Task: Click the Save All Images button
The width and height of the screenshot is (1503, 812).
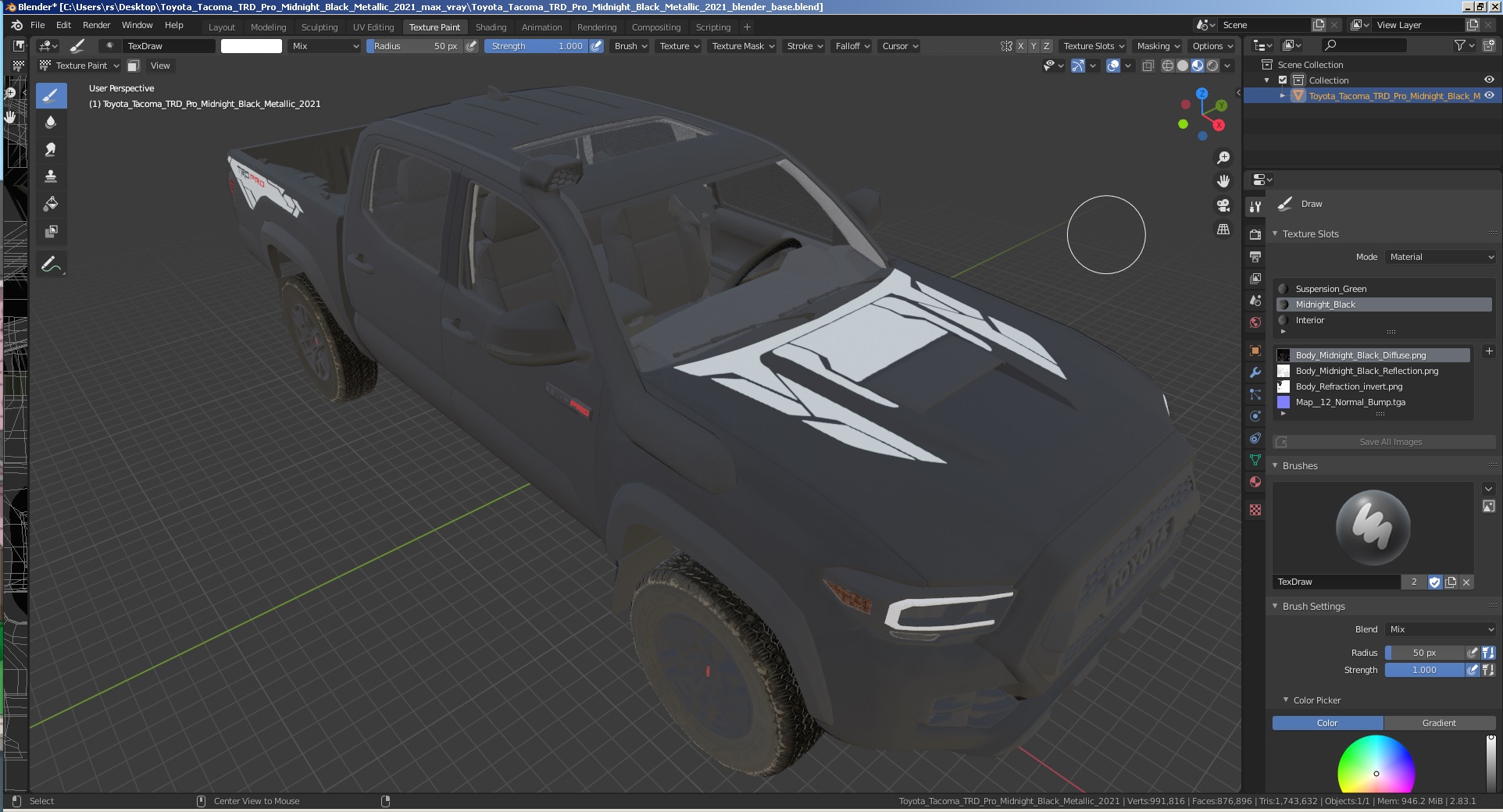Action: (x=1383, y=442)
